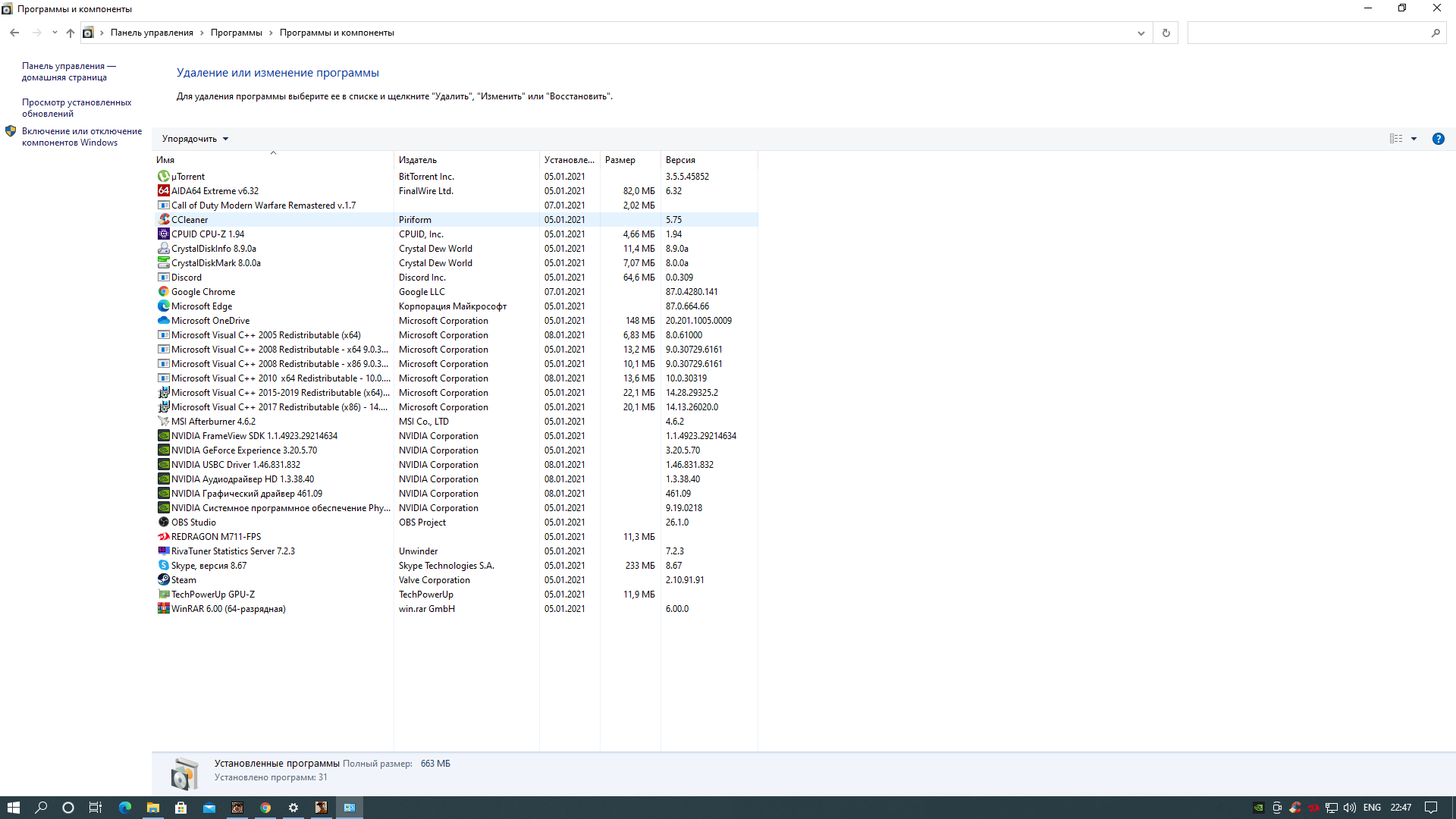Click the refresh button in address bar
Screen dimensions: 1456x819
pyautogui.click(x=1166, y=33)
